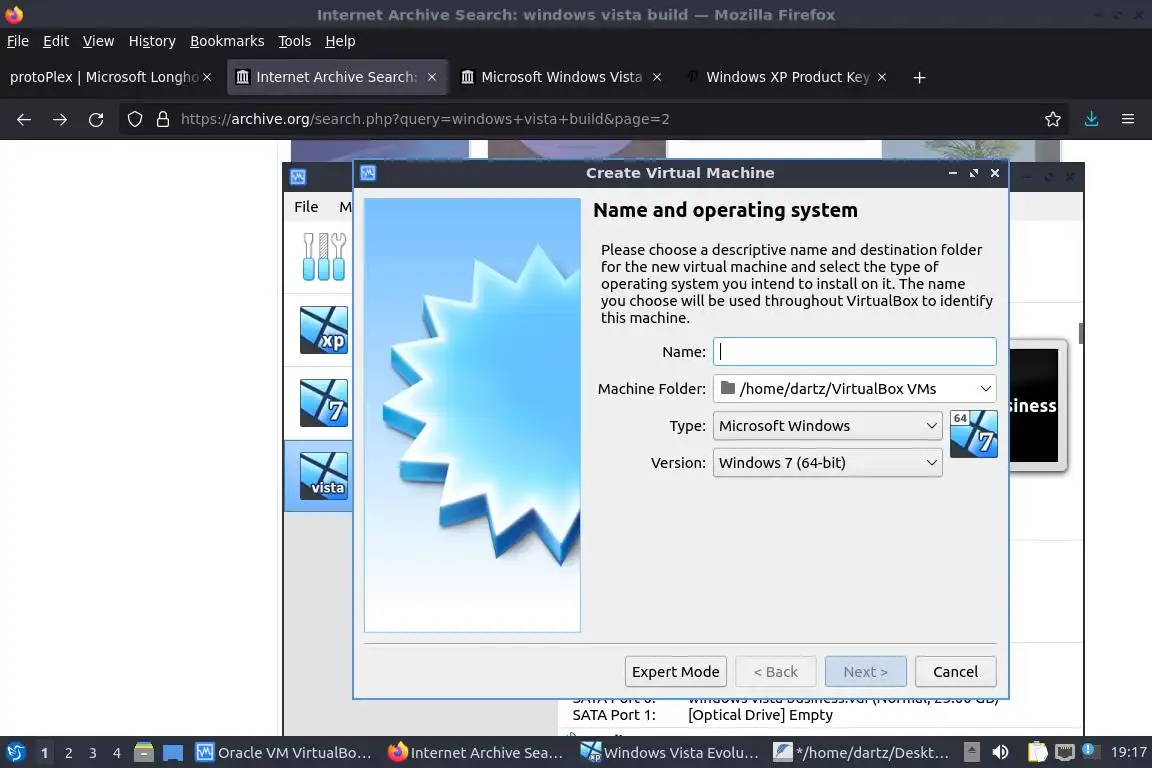
Task: Open the Firefox File menu
Action: click(18, 41)
